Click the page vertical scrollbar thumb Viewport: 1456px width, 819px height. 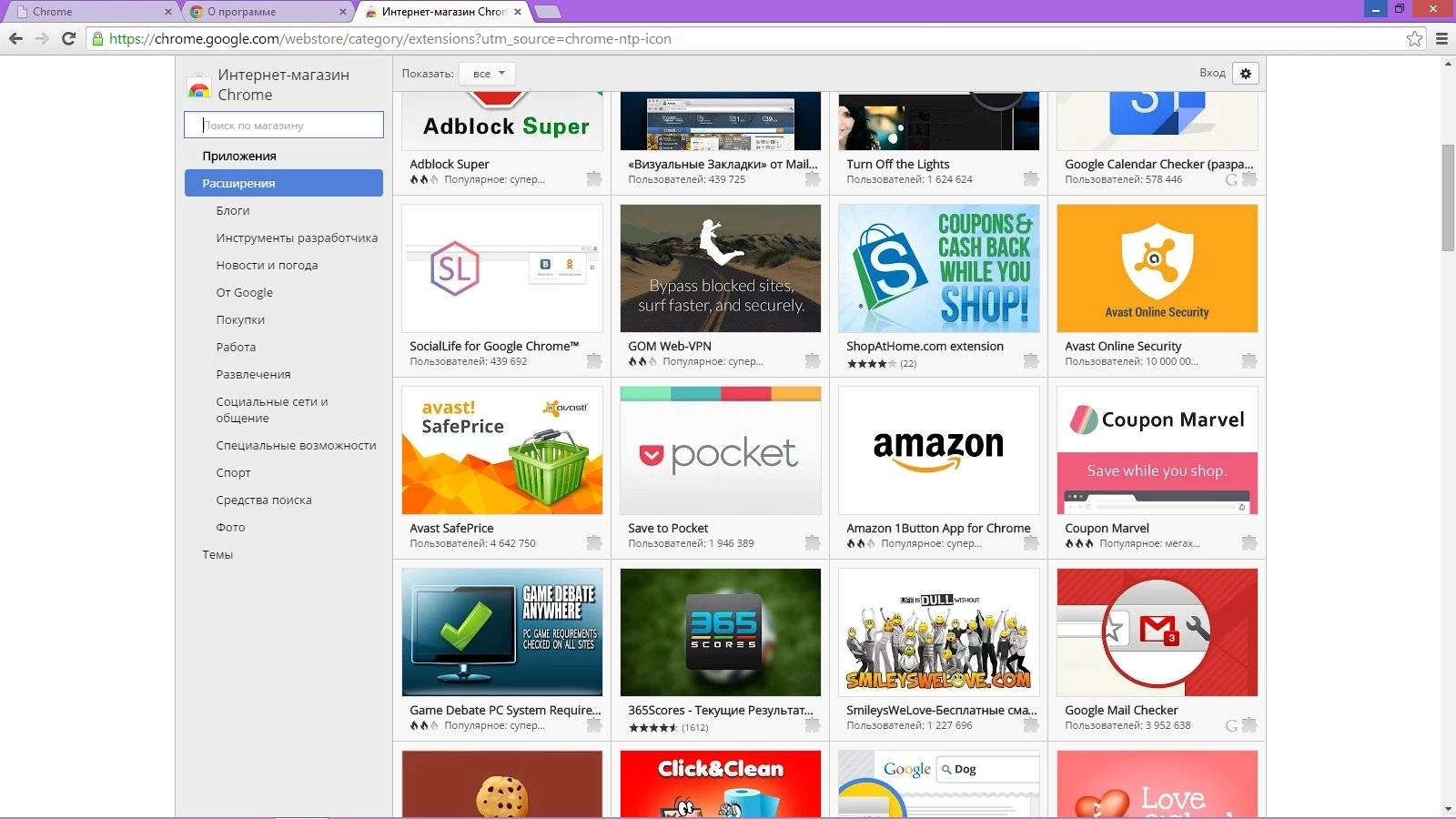[x=1448, y=197]
